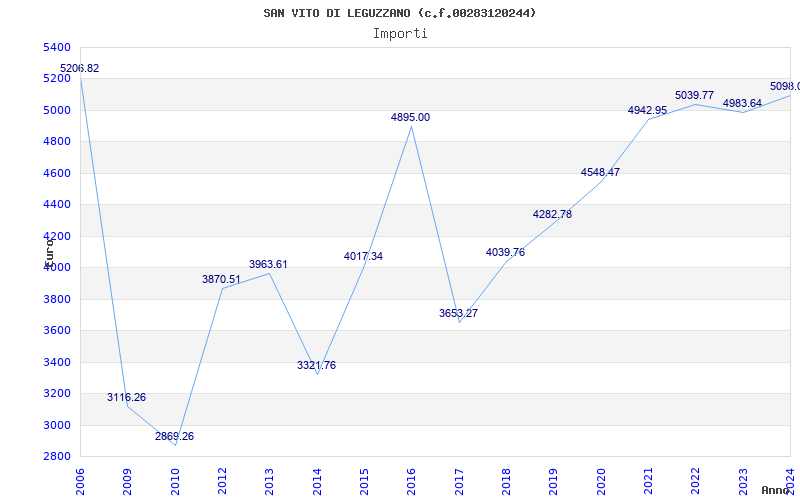The width and height of the screenshot is (800, 500).
Task: Select data label 4942.95
Action: tap(647, 110)
